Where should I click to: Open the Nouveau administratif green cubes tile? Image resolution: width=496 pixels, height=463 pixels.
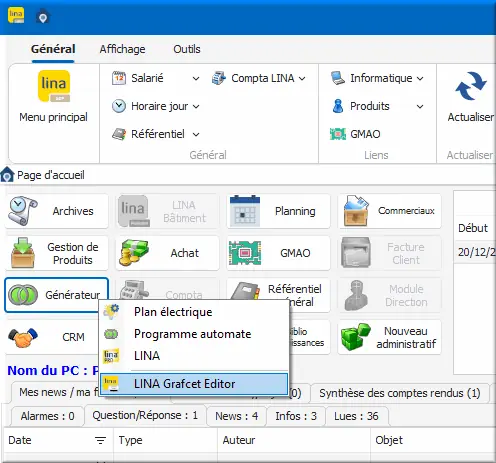point(389,337)
